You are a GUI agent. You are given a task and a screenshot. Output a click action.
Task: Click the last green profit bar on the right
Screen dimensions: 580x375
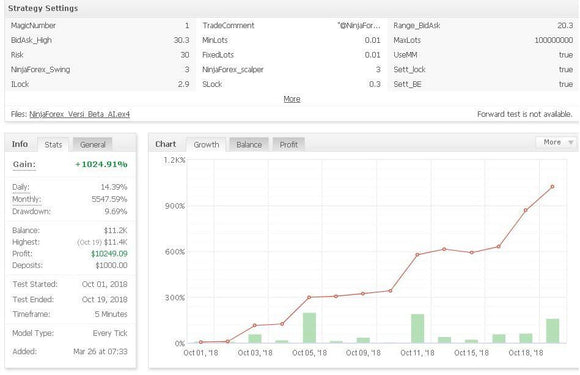click(553, 331)
